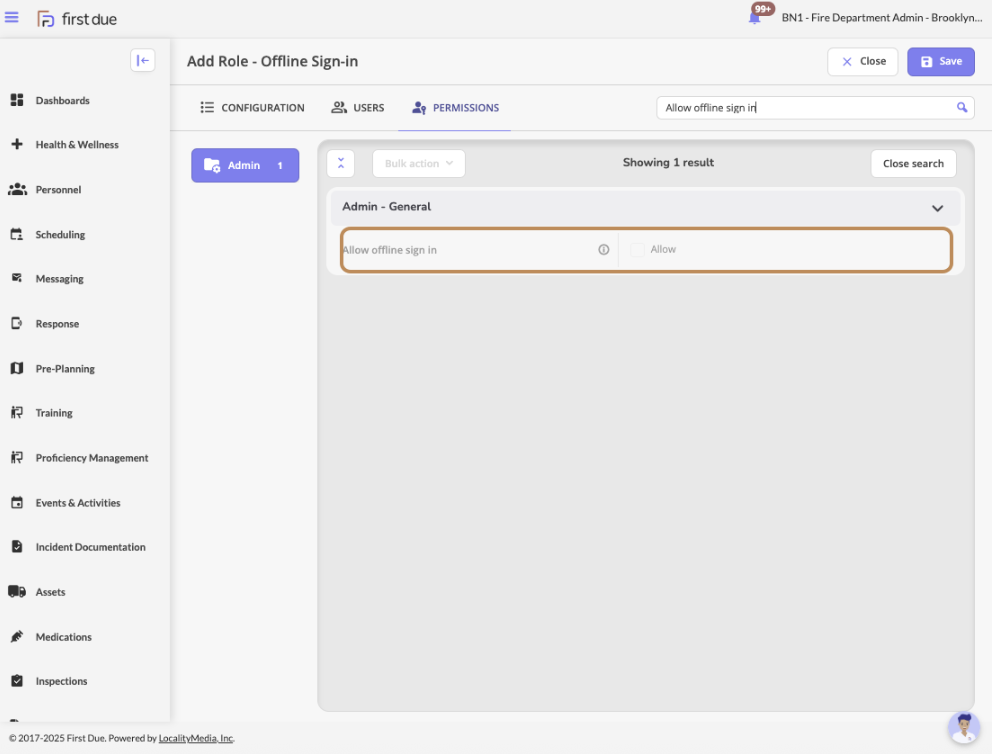Image resolution: width=992 pixels, height=754 pixels.
Task: Open the notifications bell icon
Action: pyautogui.click(x=755, y=18)
